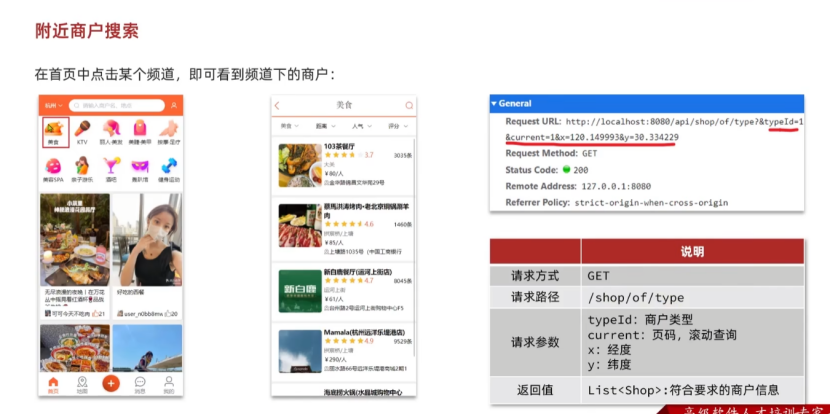Click the shop list vertical scrollbar
The height and width of the screenshot is (415, 830).
coord(414,249)
